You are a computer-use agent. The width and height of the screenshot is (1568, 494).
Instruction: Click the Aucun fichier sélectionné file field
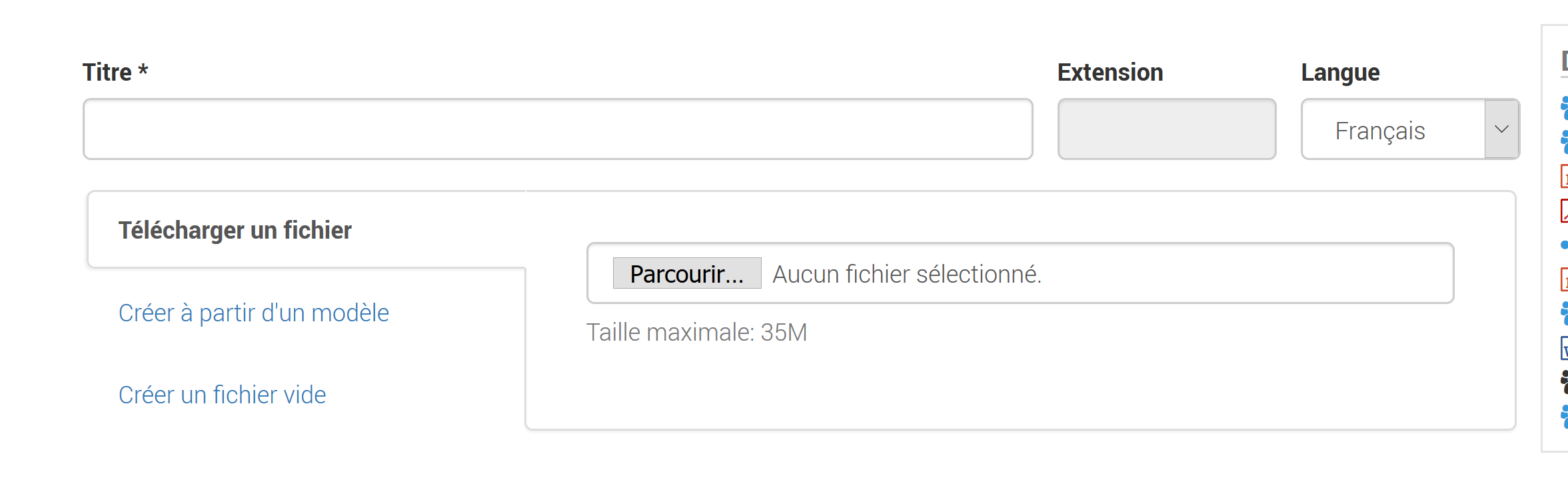click(x=906, y=274)
